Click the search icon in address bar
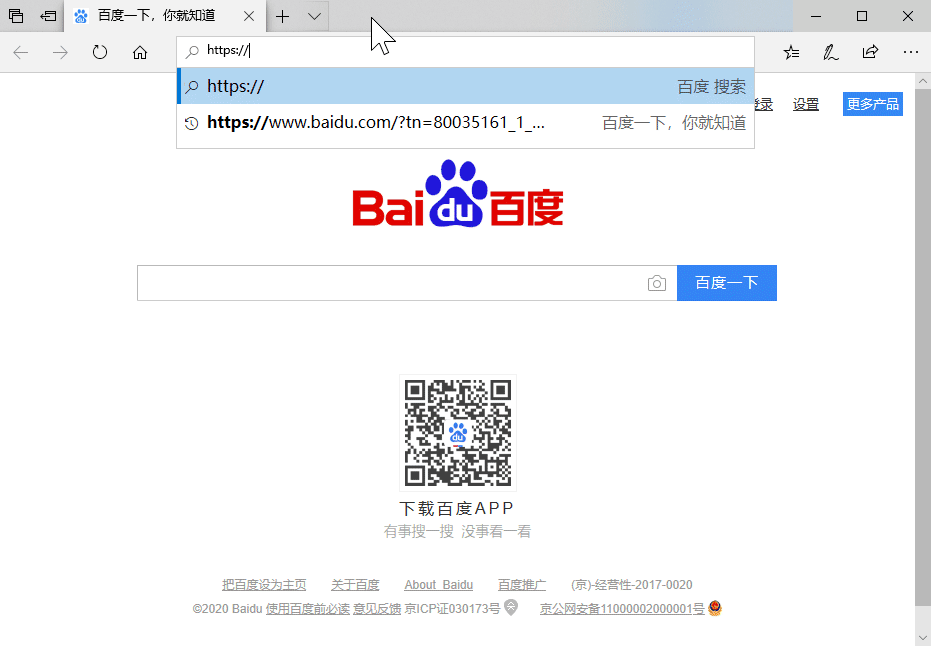Screen dimensions: 931x646 click(x=192, y=52)
